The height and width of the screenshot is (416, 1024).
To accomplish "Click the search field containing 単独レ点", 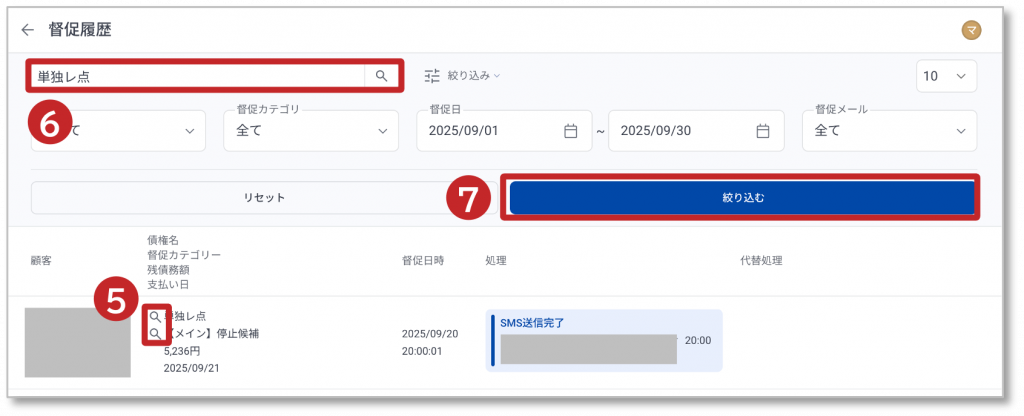I will point(196,75).
